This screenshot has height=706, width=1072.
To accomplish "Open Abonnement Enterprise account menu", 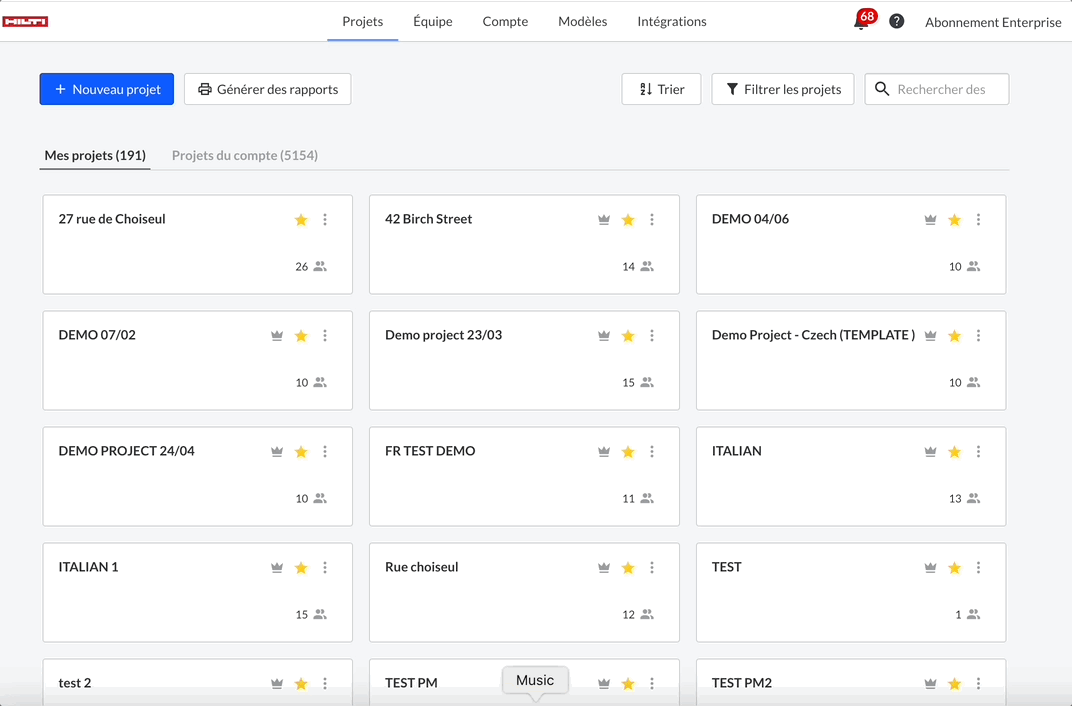I will pos(993,22).
